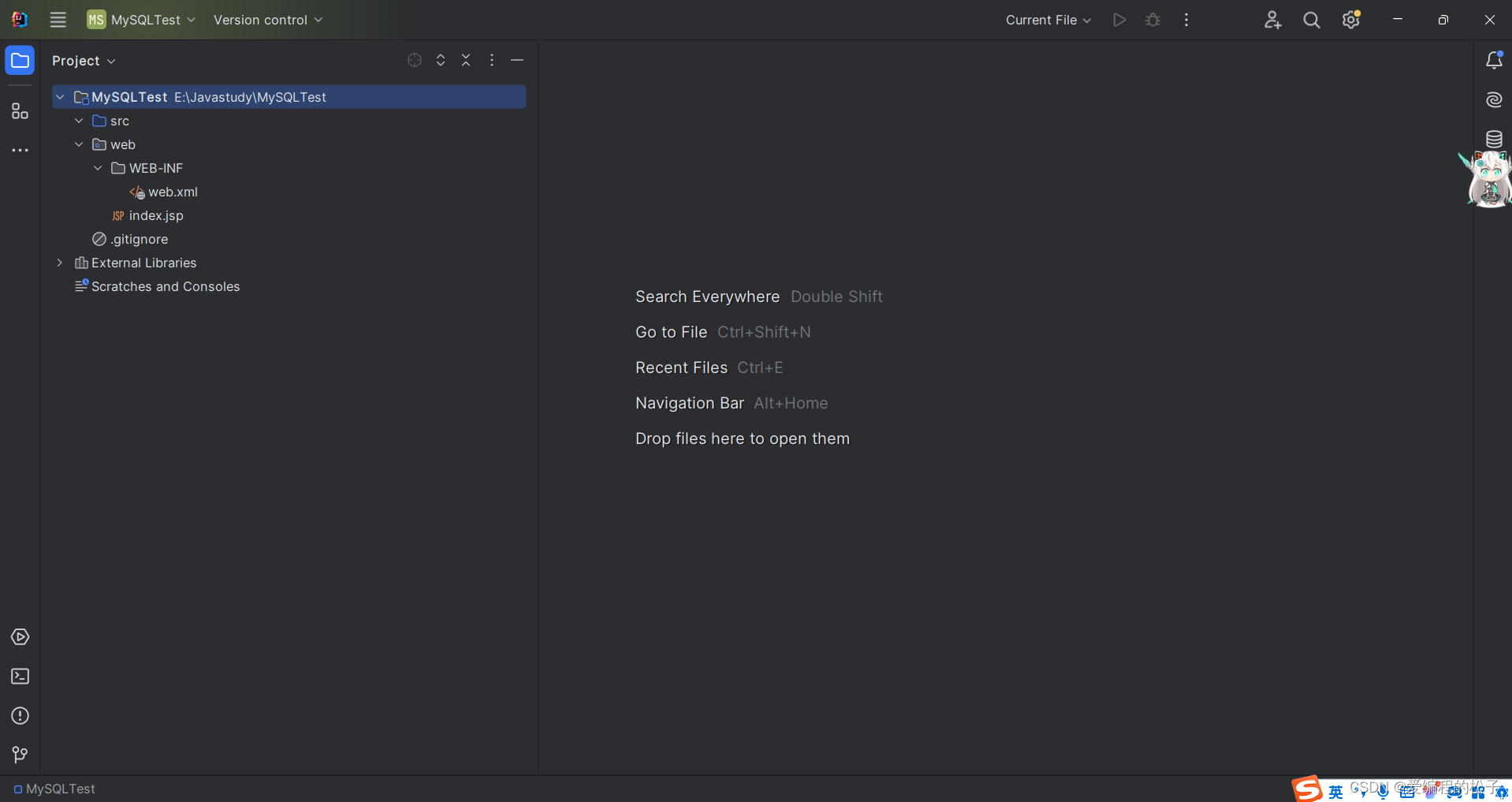The width and height of the screenshot is (1512, 802).
Task: Open the AI Assistant panel
Action: (x=1494, y=99)
